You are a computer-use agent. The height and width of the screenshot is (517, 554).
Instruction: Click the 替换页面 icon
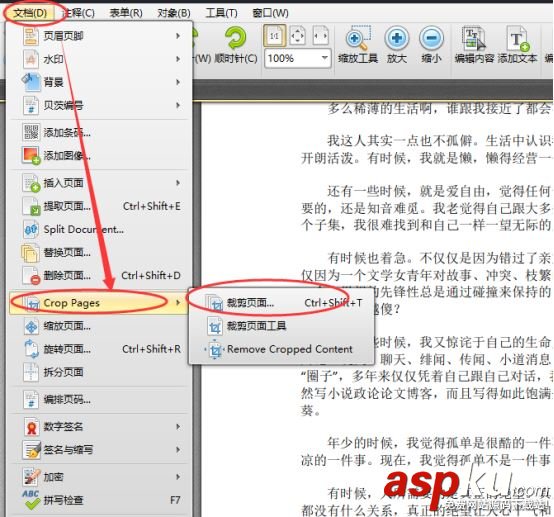pos(31,253)
